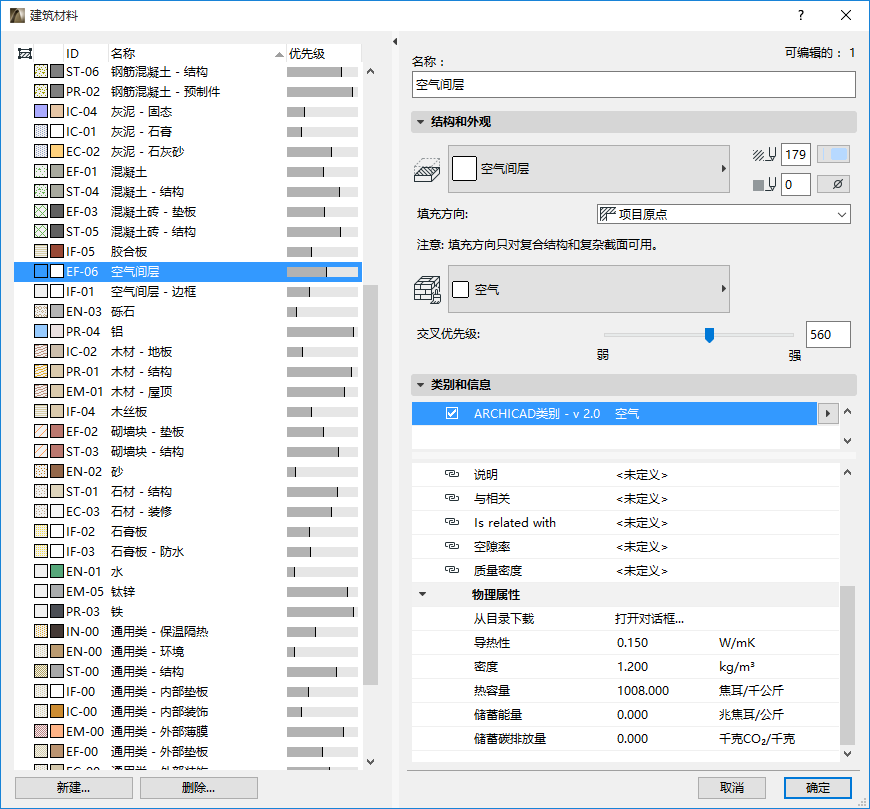Screen dimensions: 870x809
Task: Collapse the 物理属性 property group
Action: coord(422,595)
